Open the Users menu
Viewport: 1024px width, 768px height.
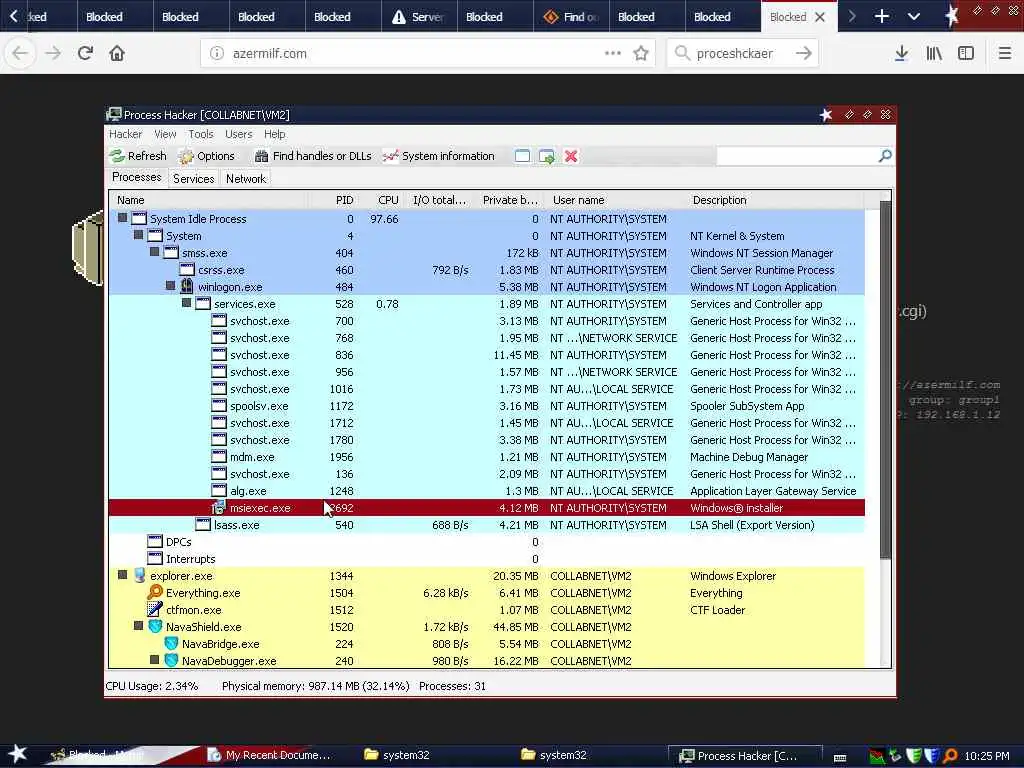point(238,134)
